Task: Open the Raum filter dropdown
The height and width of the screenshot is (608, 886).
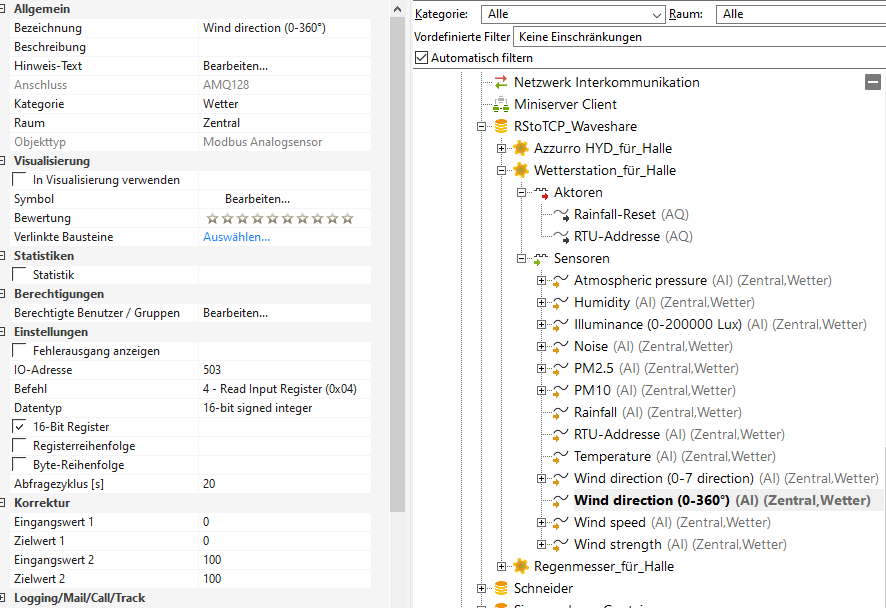Action: point(801,14)
